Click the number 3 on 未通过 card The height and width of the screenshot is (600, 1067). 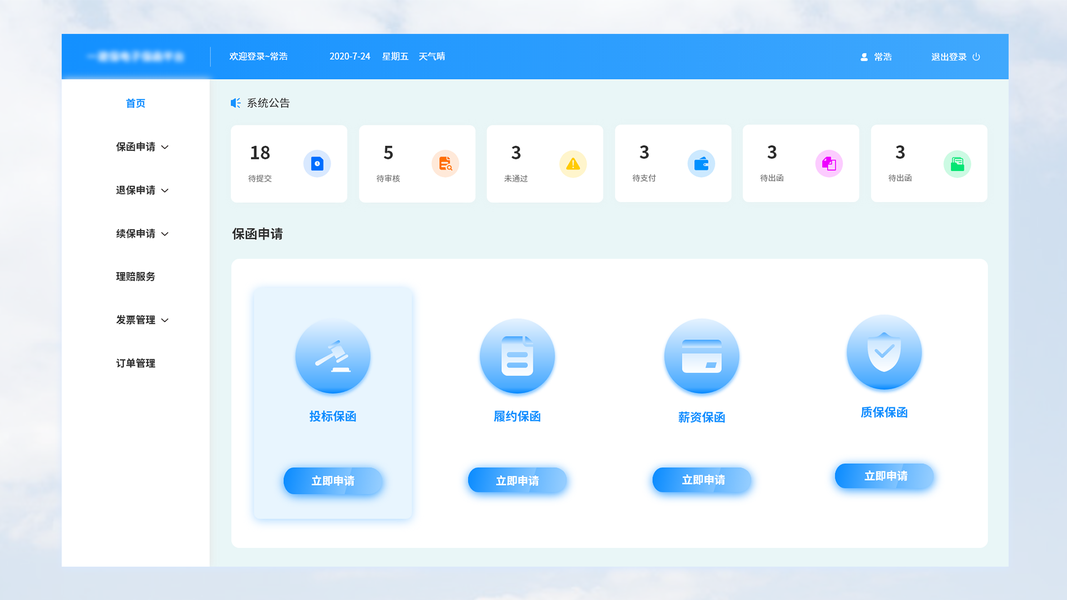point(516,153)
